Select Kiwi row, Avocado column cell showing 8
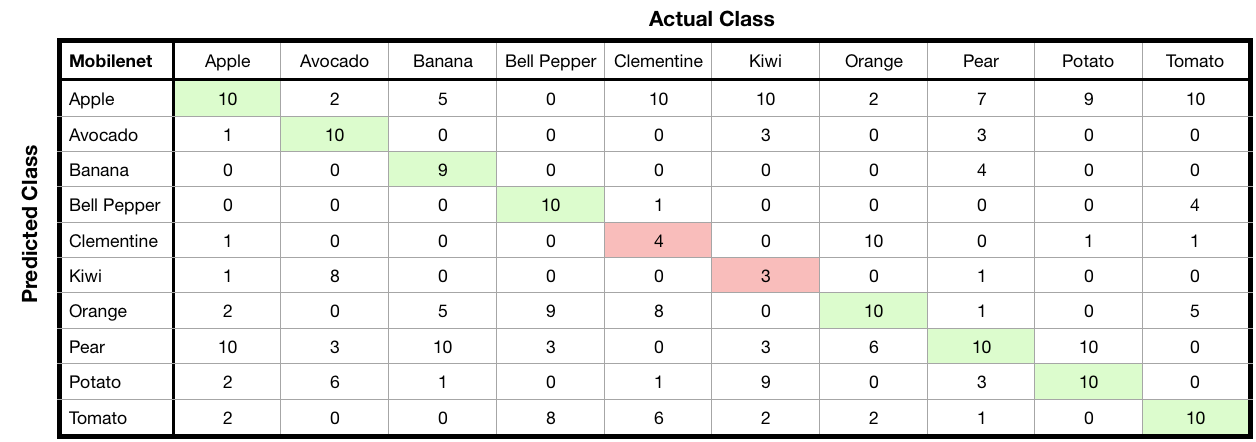This screenshot has height=442, width=1256. pyautogui.click(x=334, y=276)
